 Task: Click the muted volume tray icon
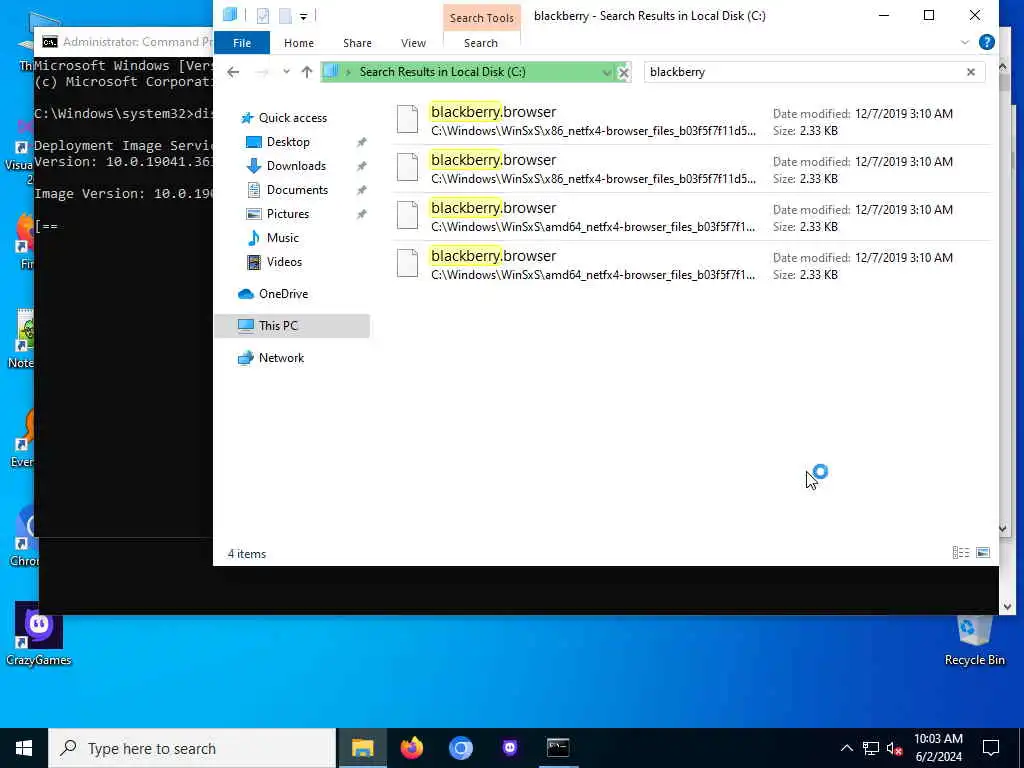(895, 748)
